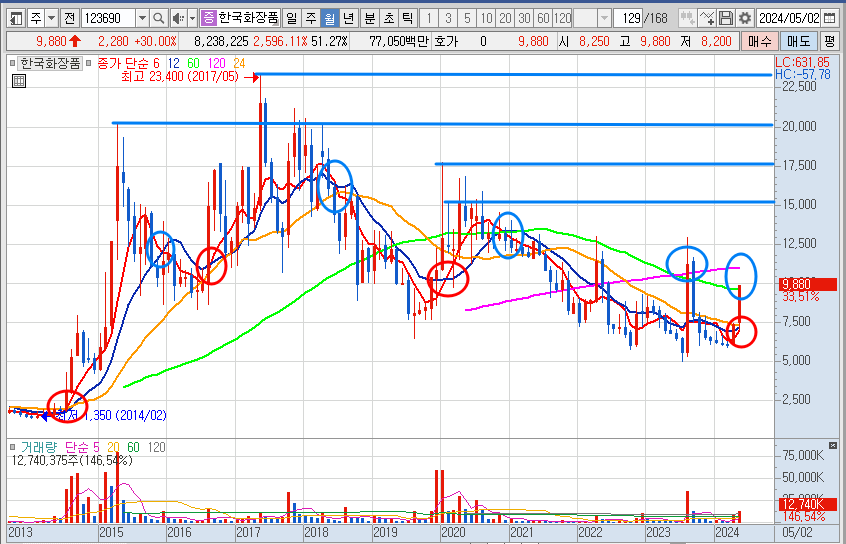Click the 최저 1,350 (2014/02) annotation

point(111,416)
